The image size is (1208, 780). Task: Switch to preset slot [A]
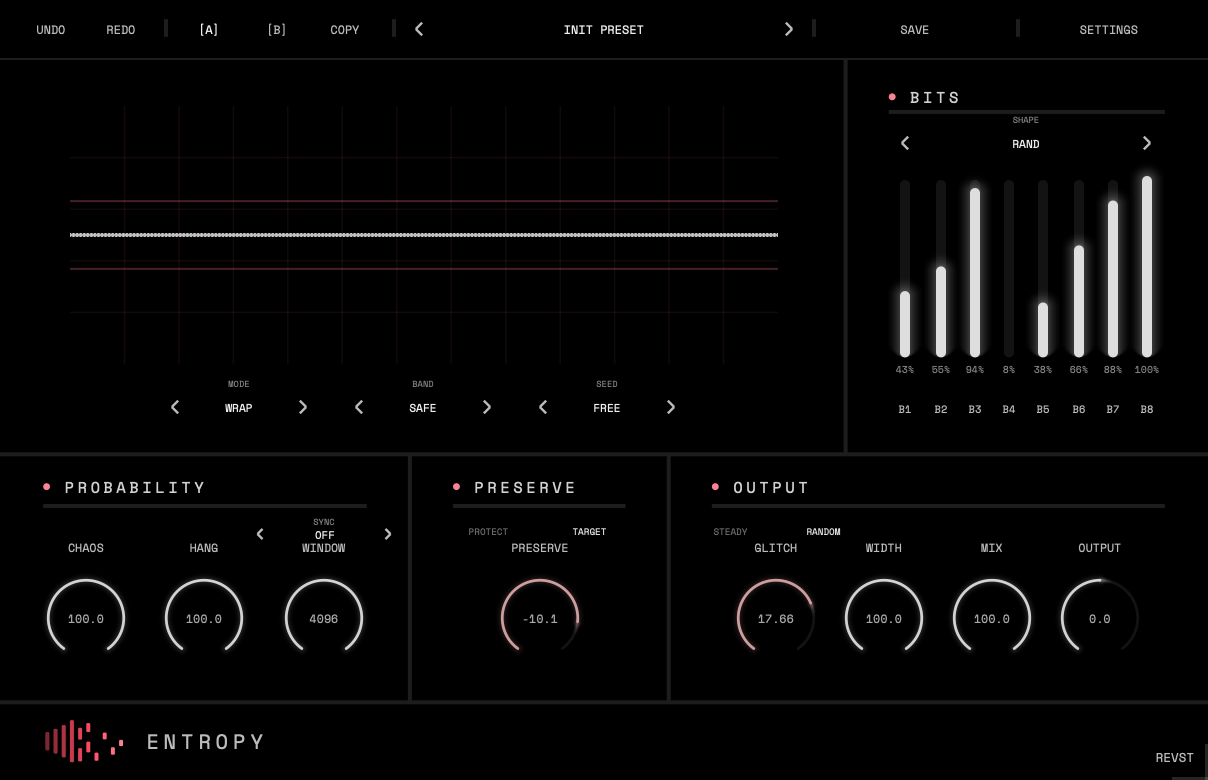click(x=209, y=30)
